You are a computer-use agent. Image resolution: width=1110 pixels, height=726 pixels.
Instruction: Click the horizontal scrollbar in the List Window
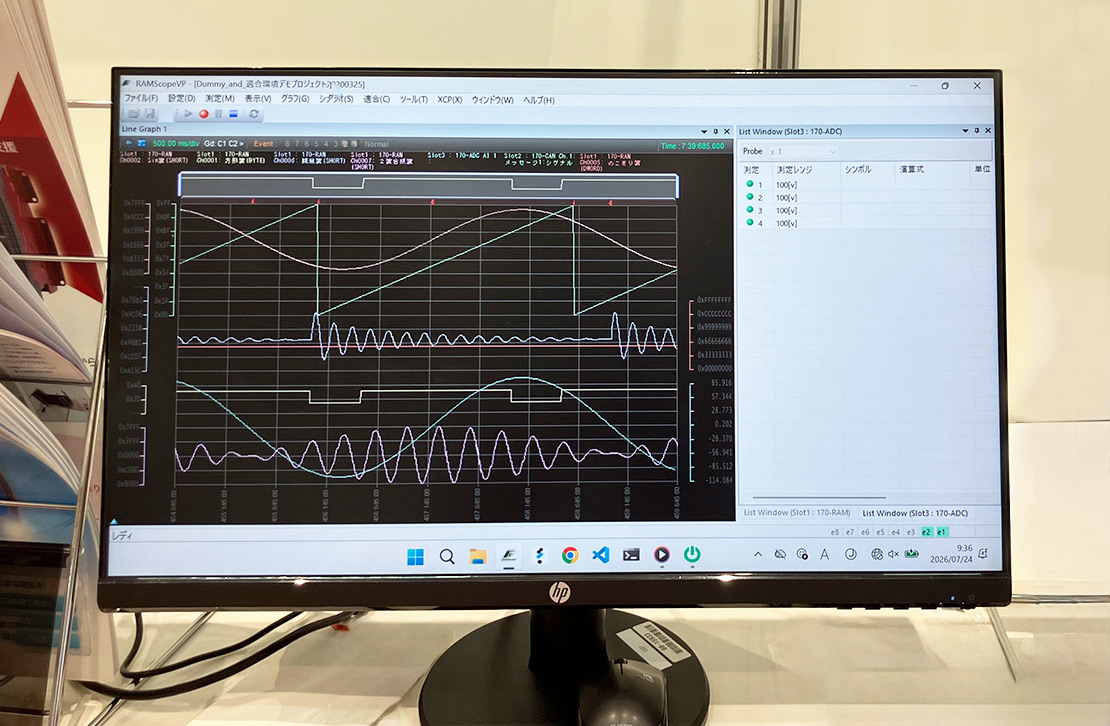(819, 497)
